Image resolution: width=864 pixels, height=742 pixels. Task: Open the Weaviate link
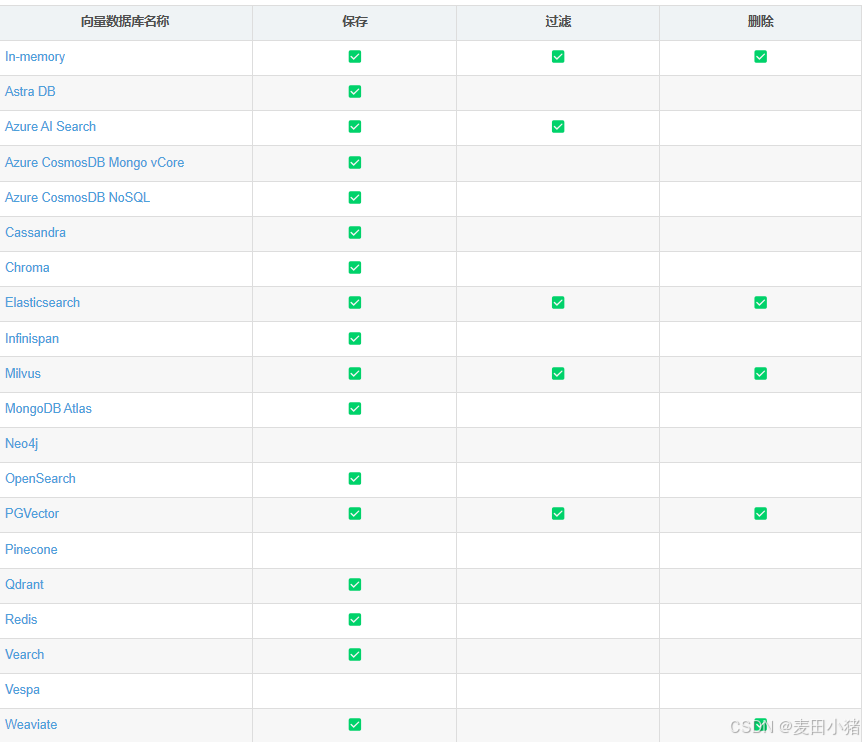[31, 725]
